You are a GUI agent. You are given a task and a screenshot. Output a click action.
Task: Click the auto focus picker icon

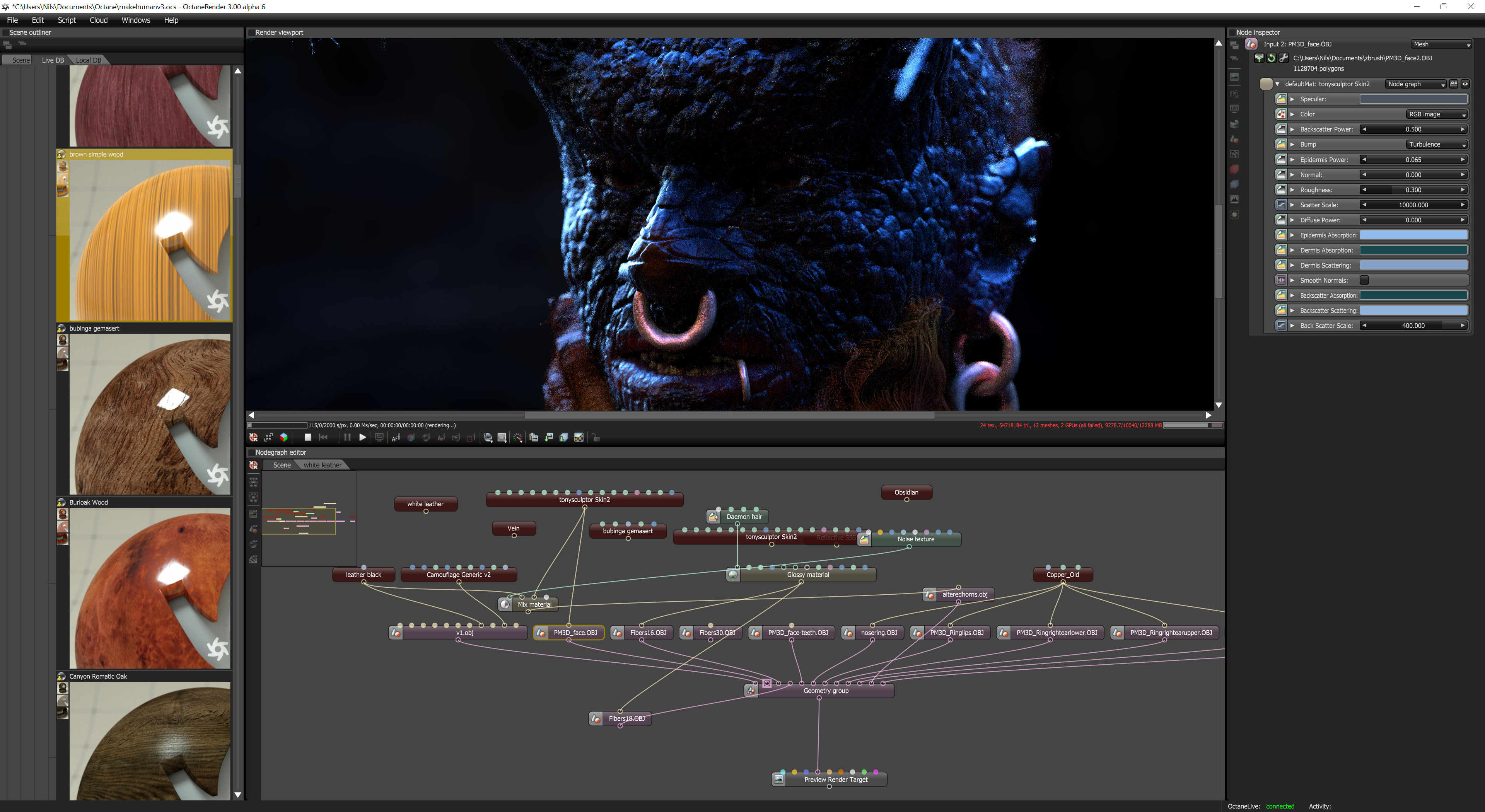(396, 438)
